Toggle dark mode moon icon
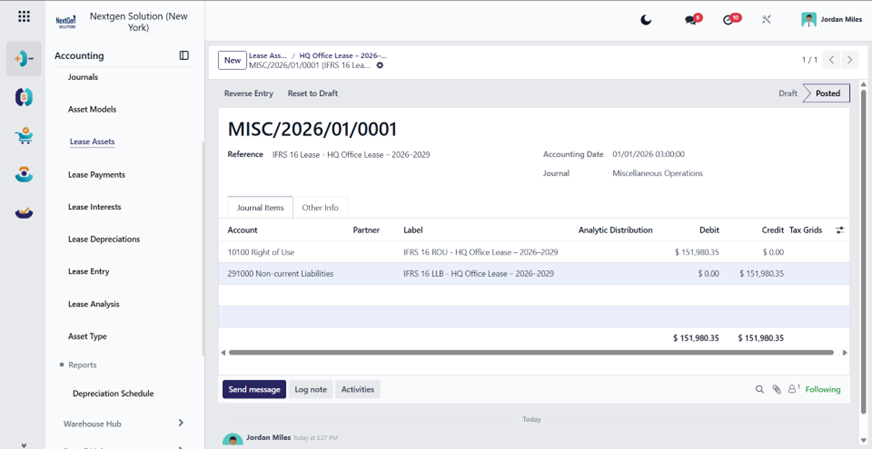 coord(646,20)
